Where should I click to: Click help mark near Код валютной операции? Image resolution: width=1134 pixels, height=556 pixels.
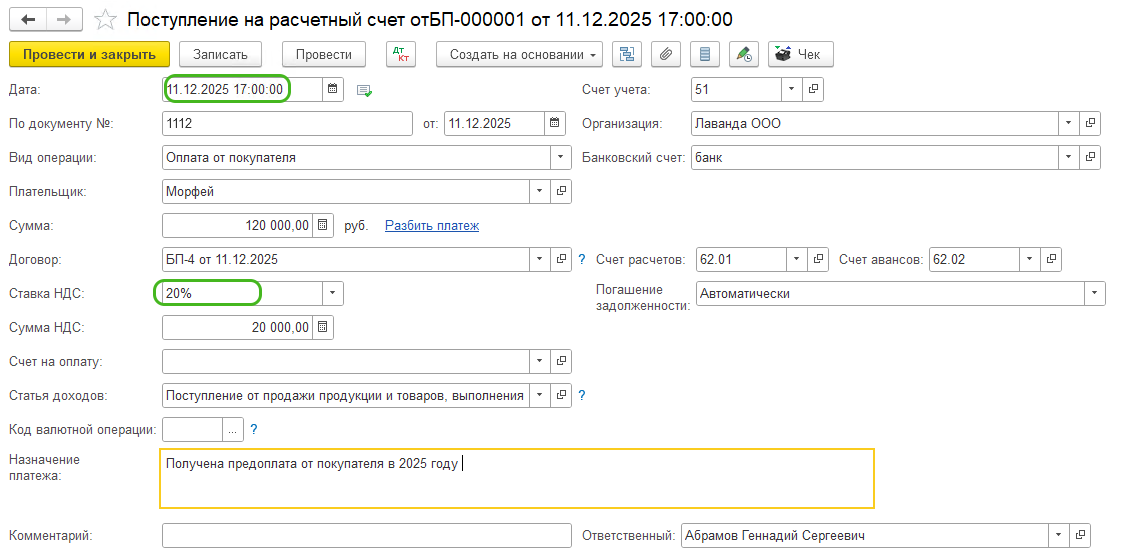[254, 429]
